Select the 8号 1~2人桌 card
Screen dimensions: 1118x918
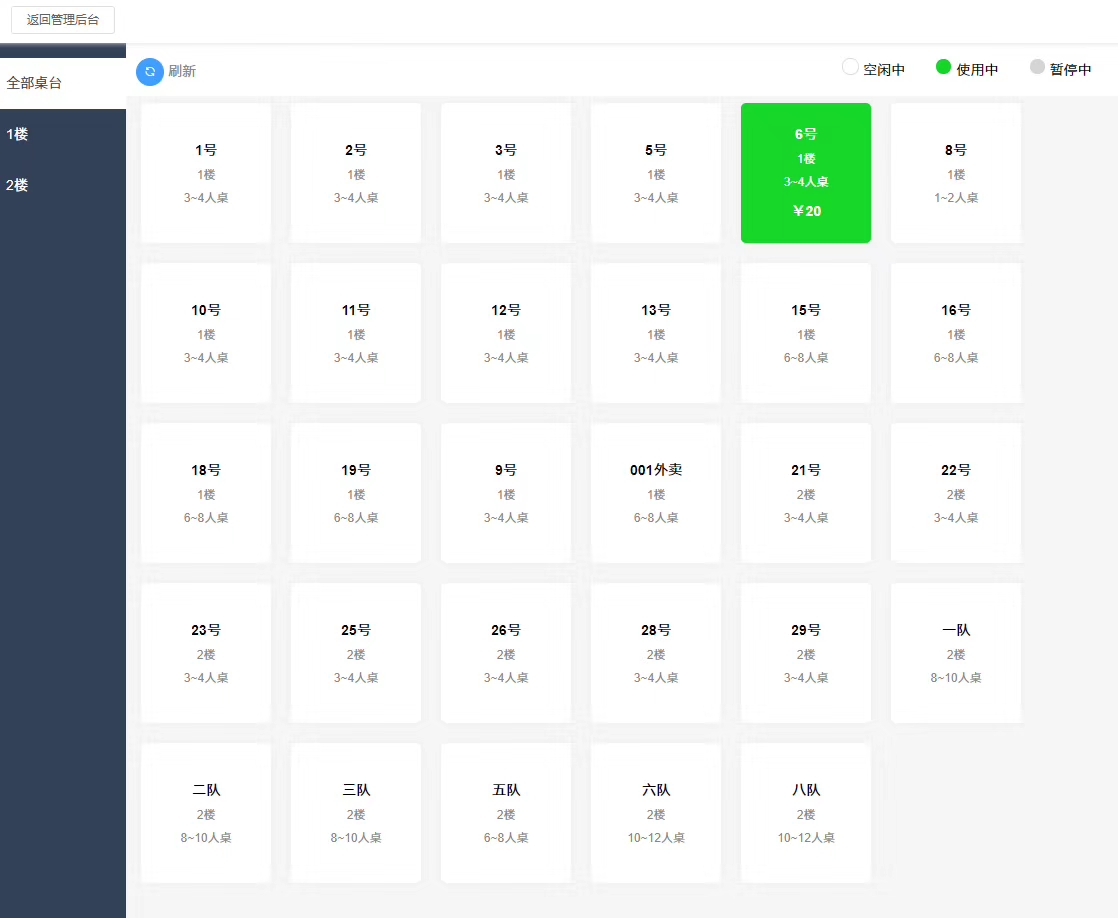[956, 173]
